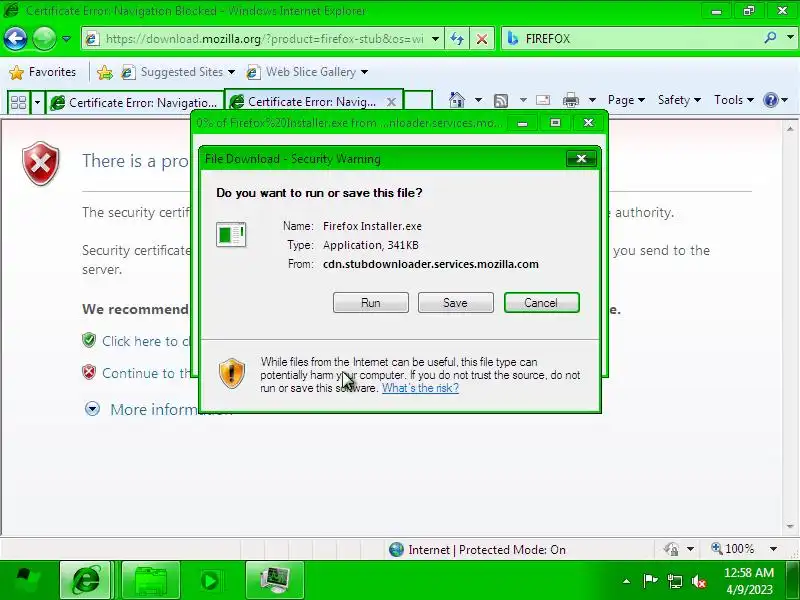Click the Firefox Installer file icon
The height and width of the screenshot is (600, 800).
point(231,235)
